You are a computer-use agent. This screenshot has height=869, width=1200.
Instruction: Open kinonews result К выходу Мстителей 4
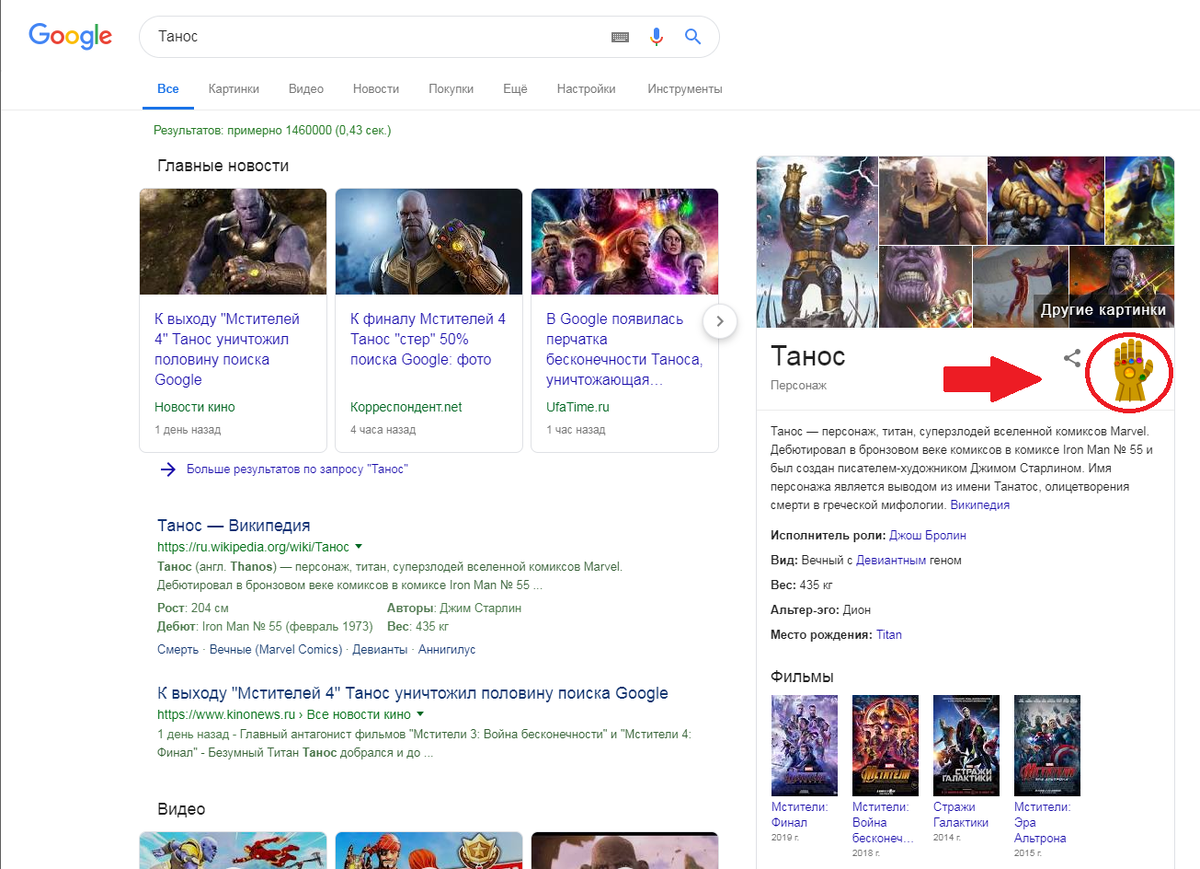(x=412, y=693)
